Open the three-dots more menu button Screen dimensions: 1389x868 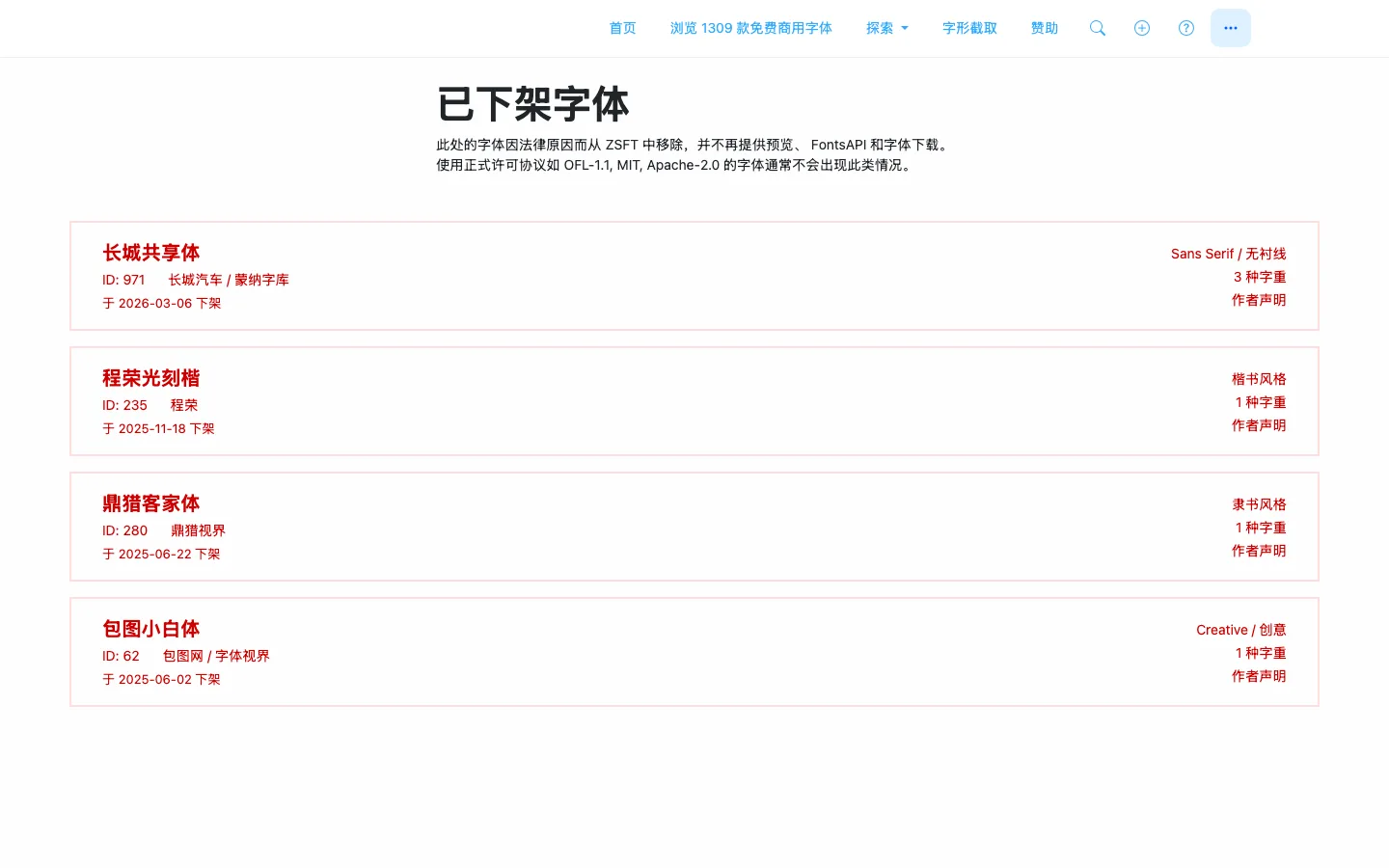click(1231, 28)
